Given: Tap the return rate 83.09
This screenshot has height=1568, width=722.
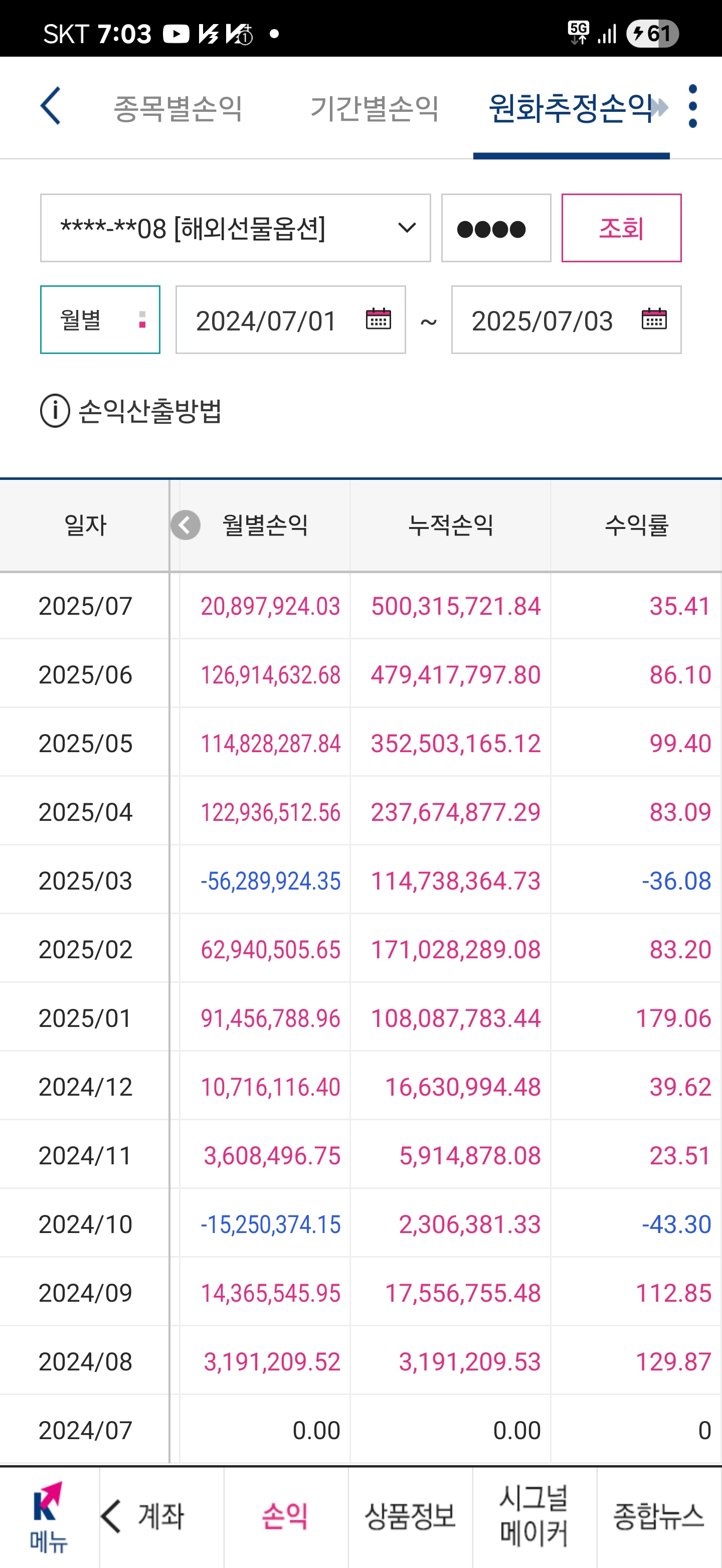Looking at the screenshot, I should tap(680, 813).
